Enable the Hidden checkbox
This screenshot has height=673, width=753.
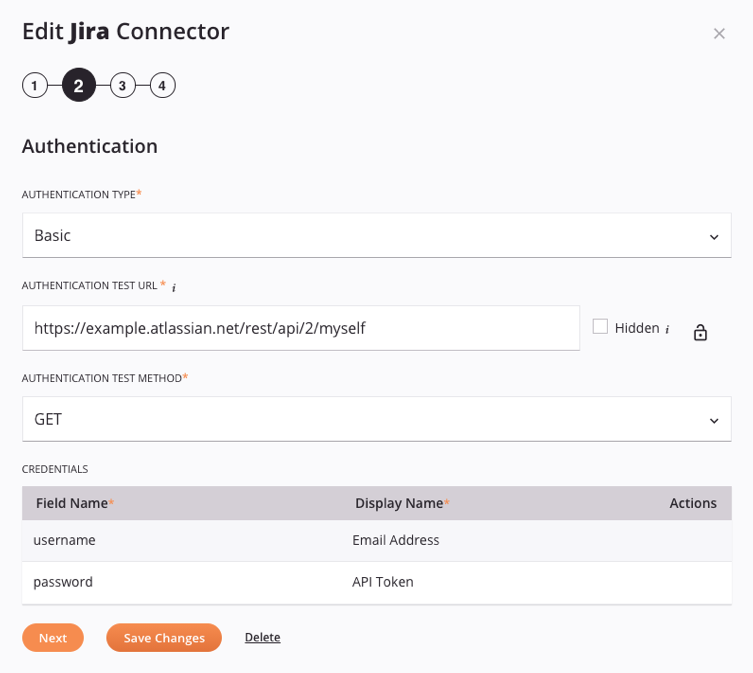click(600, 327)
